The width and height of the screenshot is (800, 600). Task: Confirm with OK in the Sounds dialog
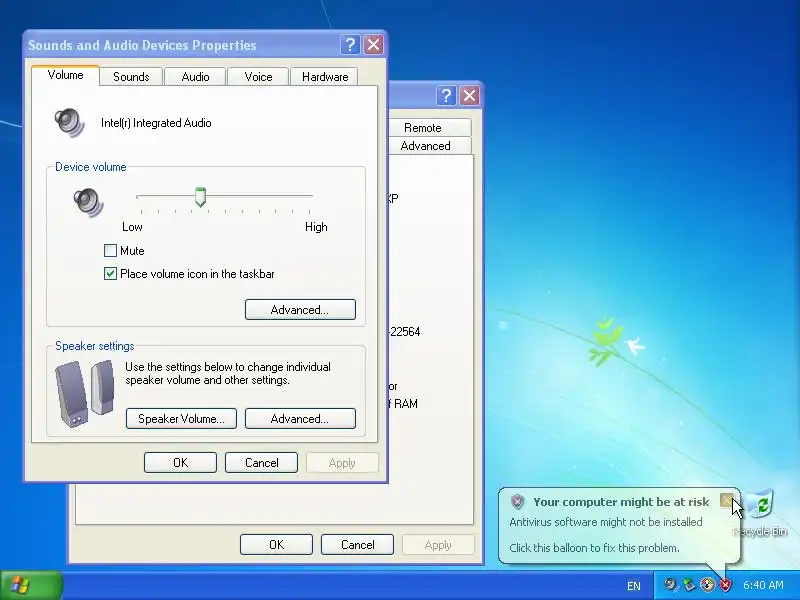pos(180,463)
